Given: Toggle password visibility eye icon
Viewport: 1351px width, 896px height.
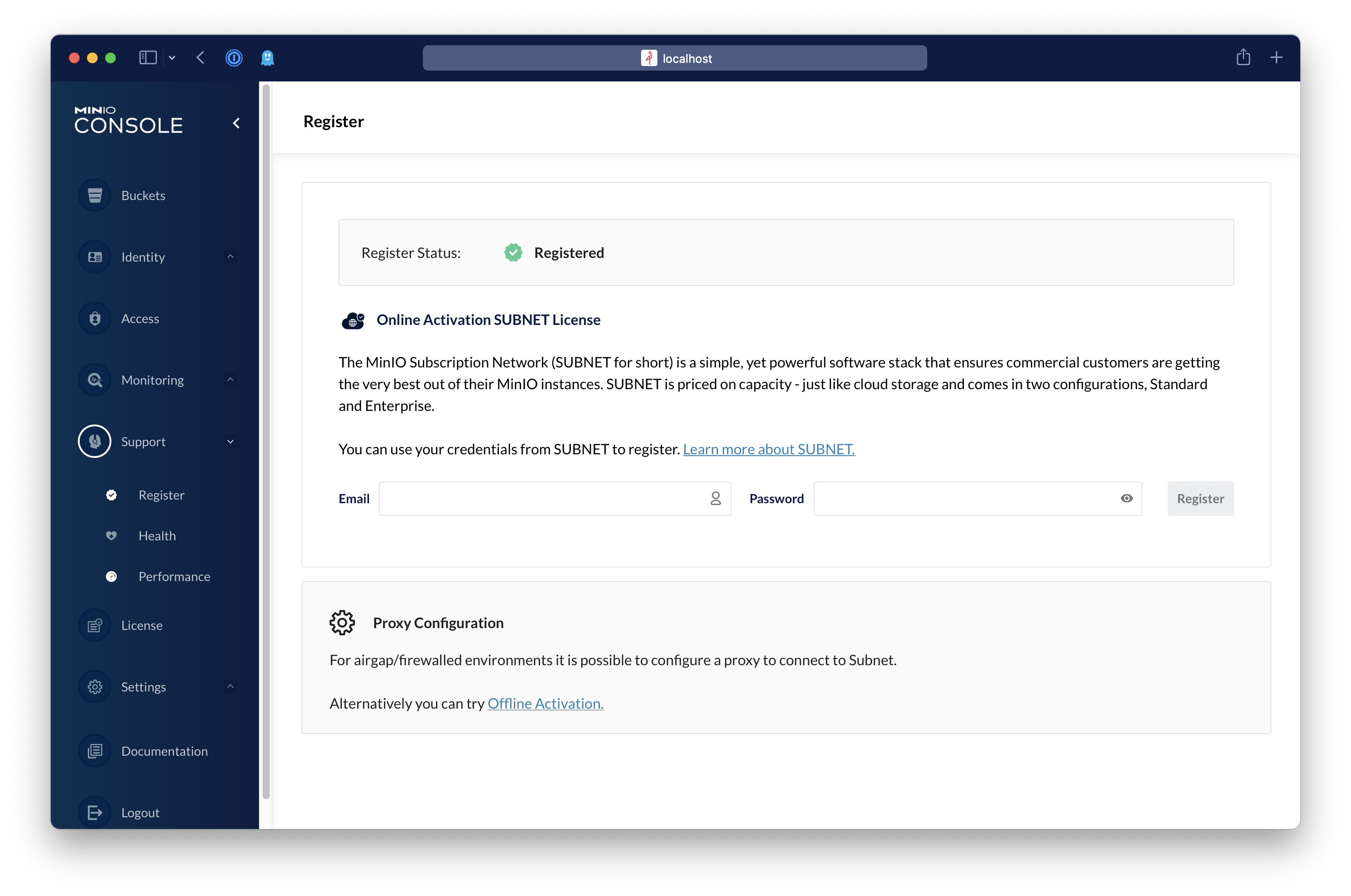Looking at the screenshot, I should tap(1127, 499).
